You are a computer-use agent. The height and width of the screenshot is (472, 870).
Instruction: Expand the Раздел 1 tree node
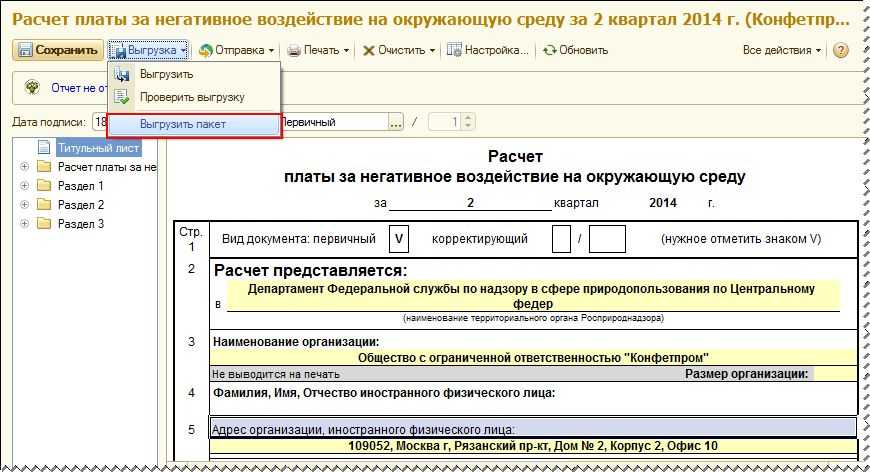click(x=24, y=186)
